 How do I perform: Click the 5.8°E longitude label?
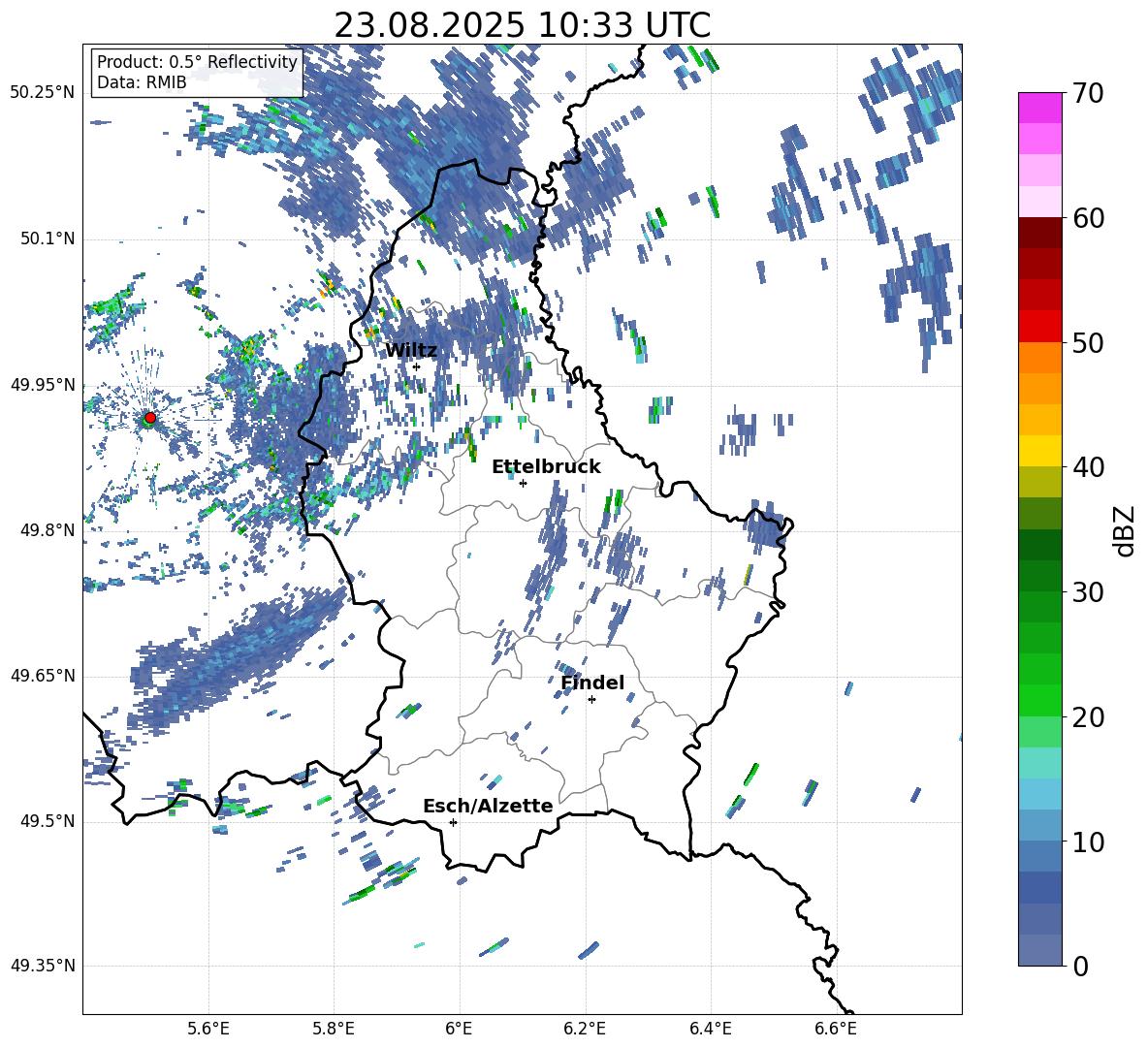pos(334,1029)
